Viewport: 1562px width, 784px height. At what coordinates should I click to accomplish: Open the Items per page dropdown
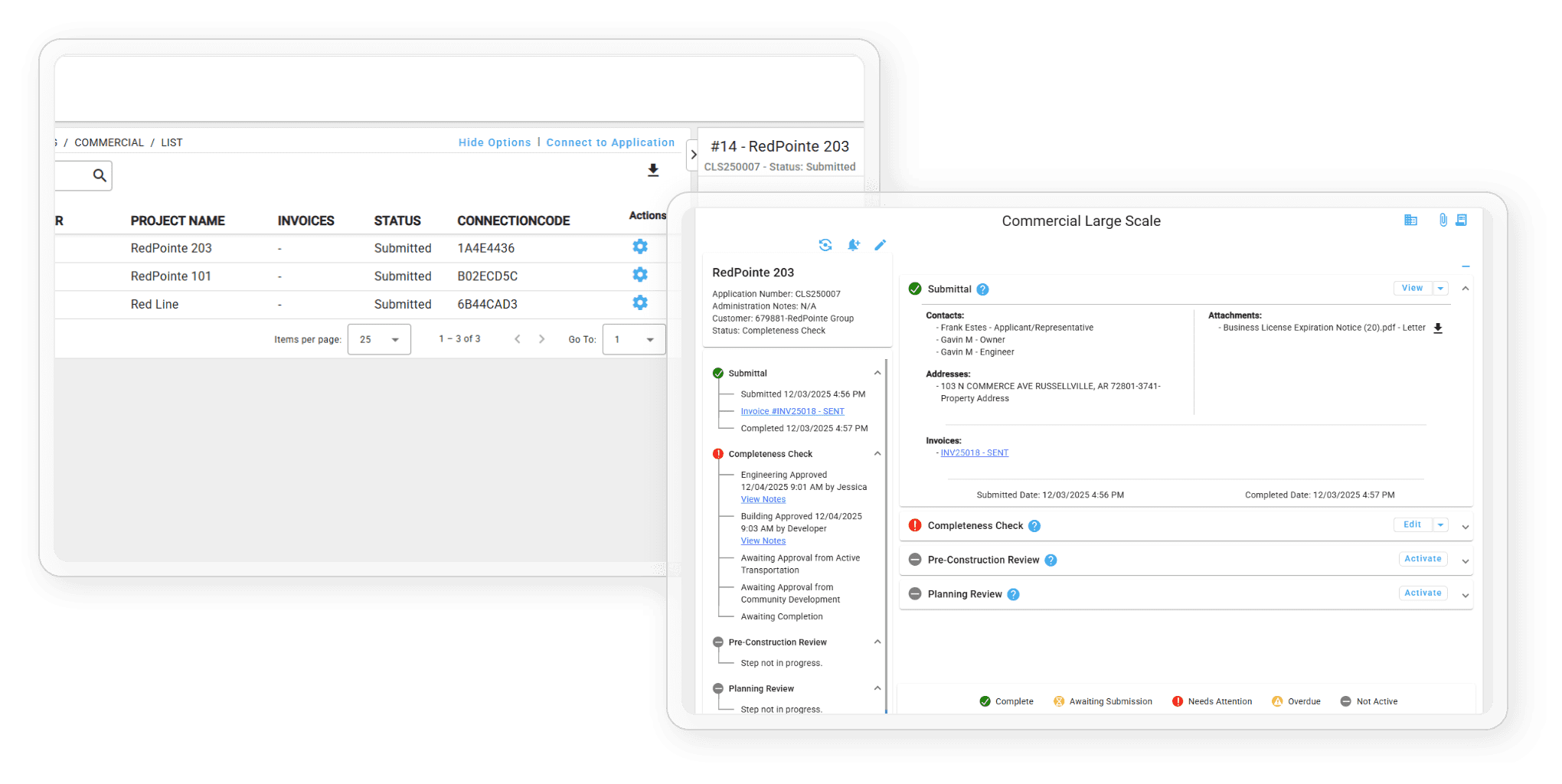pyautogui.click(x=379, y=339)
